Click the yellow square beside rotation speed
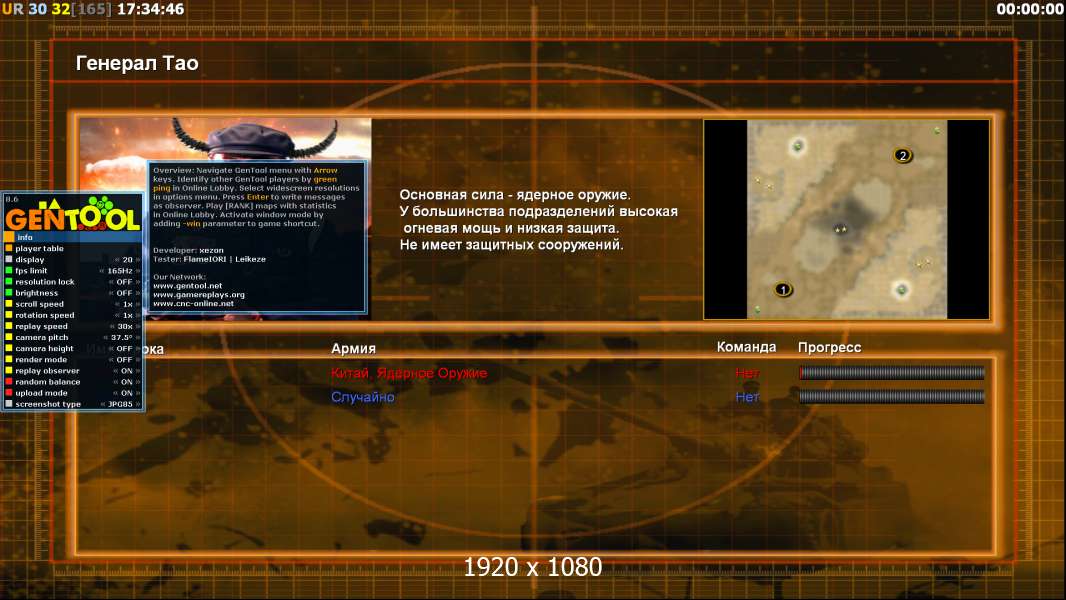Screen dimensions: 1066x600 (x=9, y=315)
